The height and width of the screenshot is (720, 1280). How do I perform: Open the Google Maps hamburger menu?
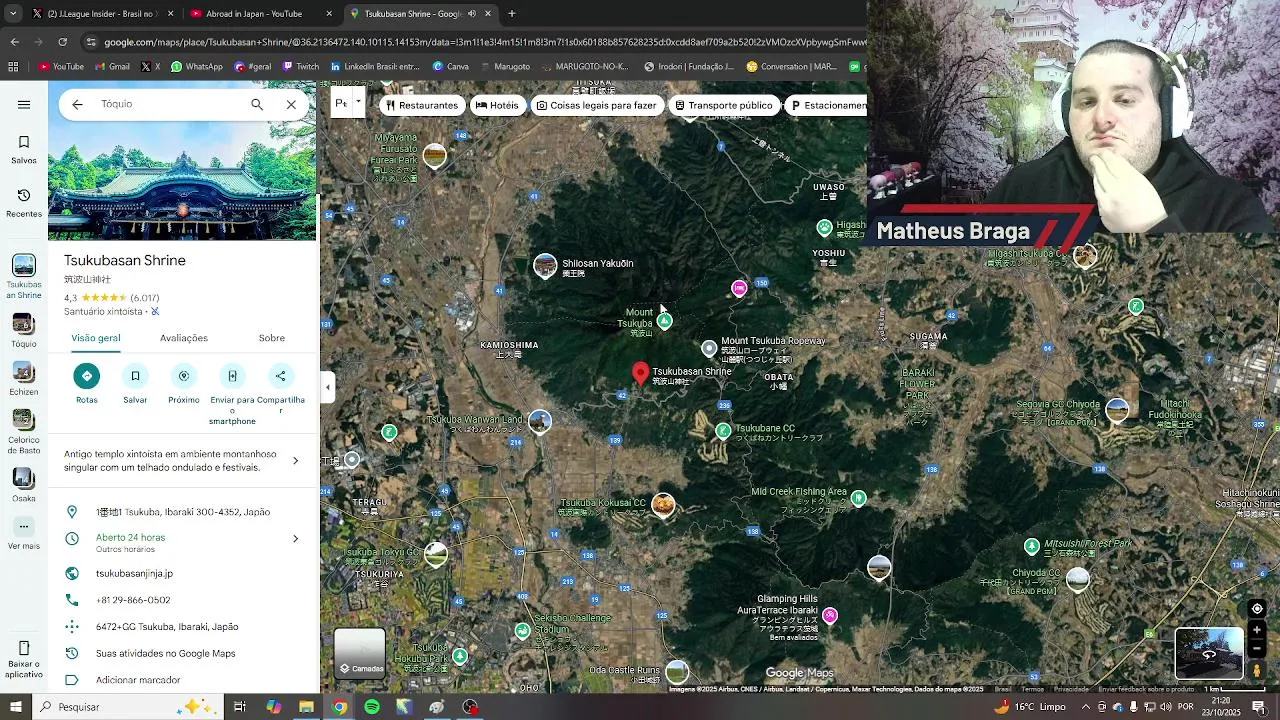coord(24,104)
